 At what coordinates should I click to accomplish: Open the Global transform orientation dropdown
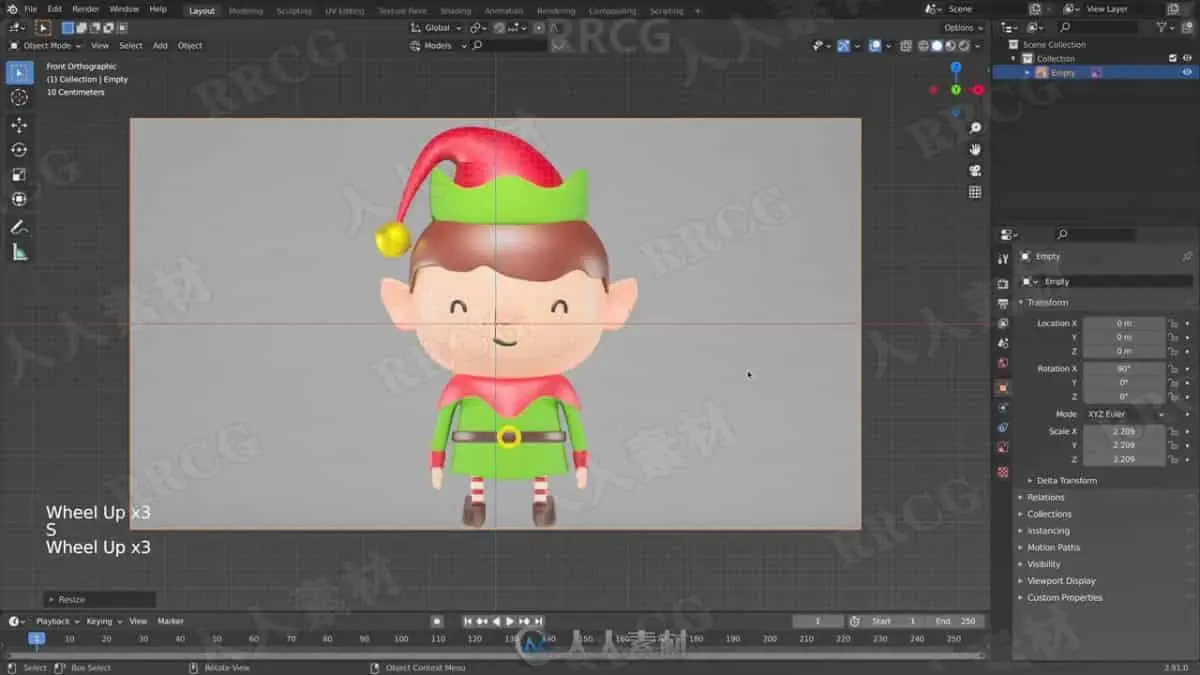[437, 28]
